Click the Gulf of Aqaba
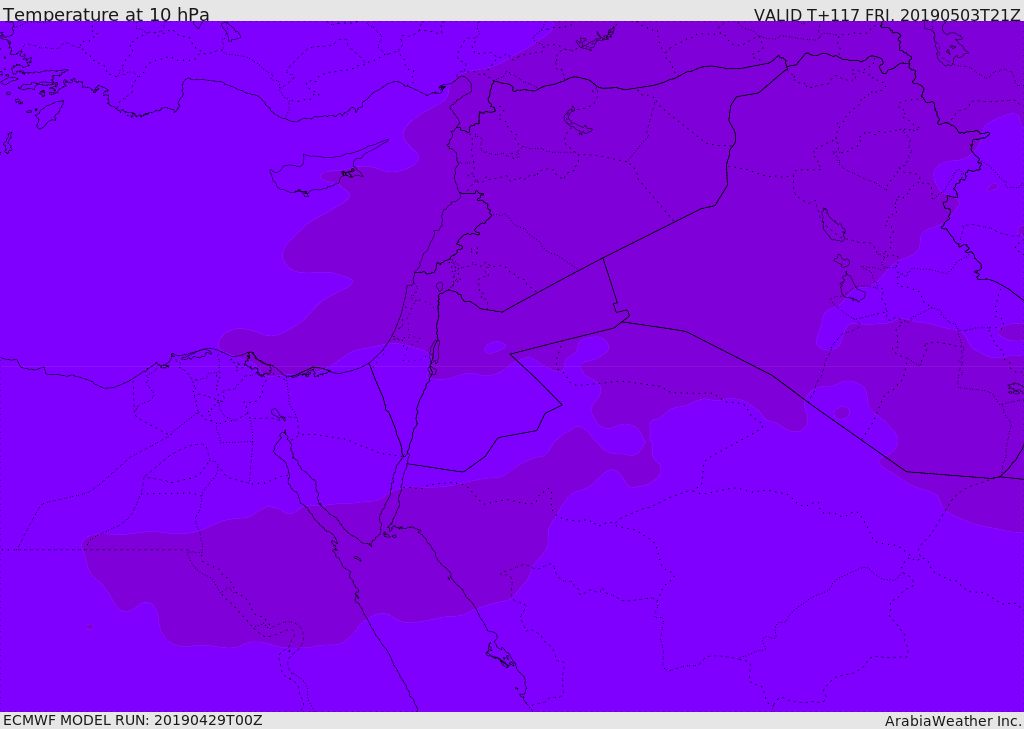Image resolution: width=1024 pixels, height=729 pixels. [397, 497]
